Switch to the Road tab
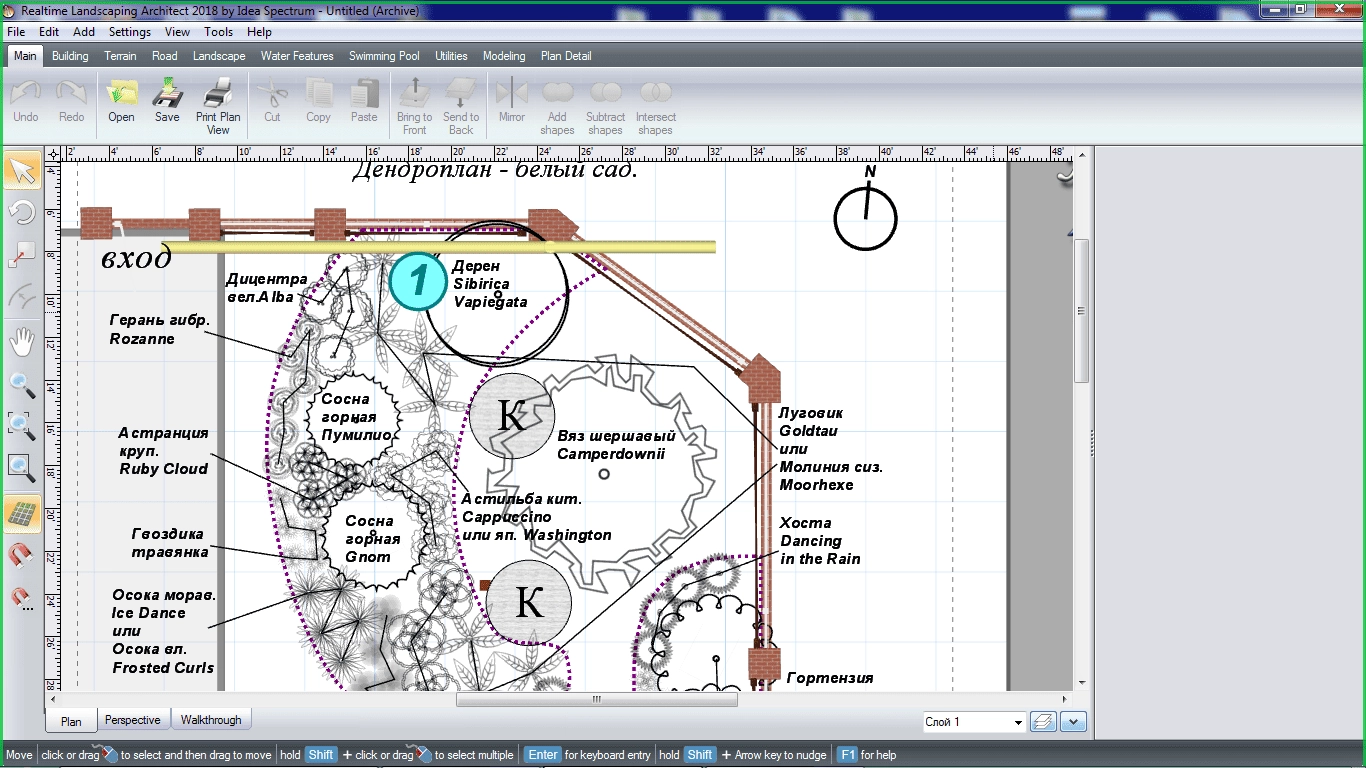 click(165, 56)
